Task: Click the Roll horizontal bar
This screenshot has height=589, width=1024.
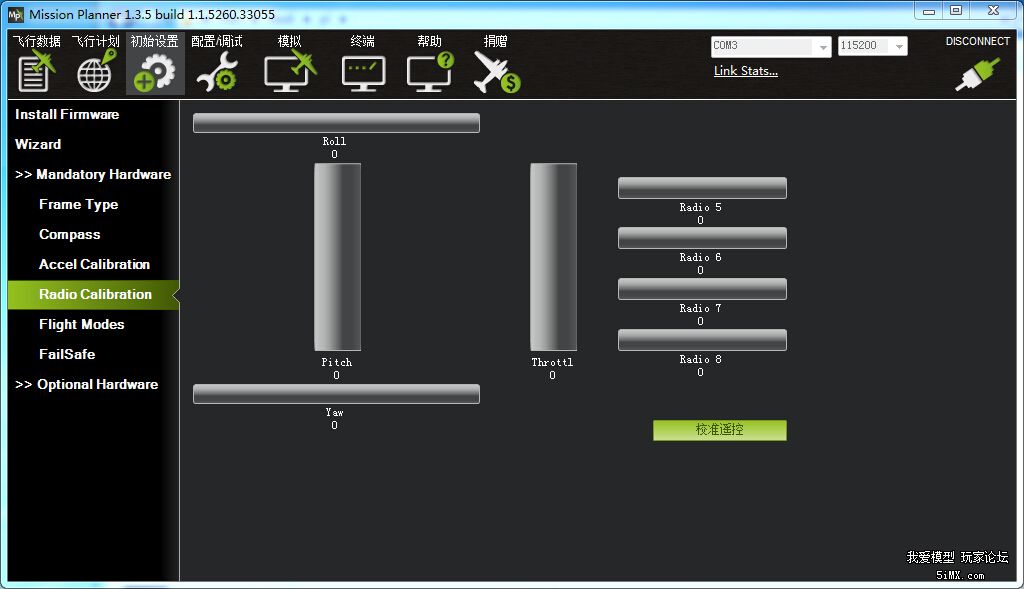Action: [x=336, y=123]
